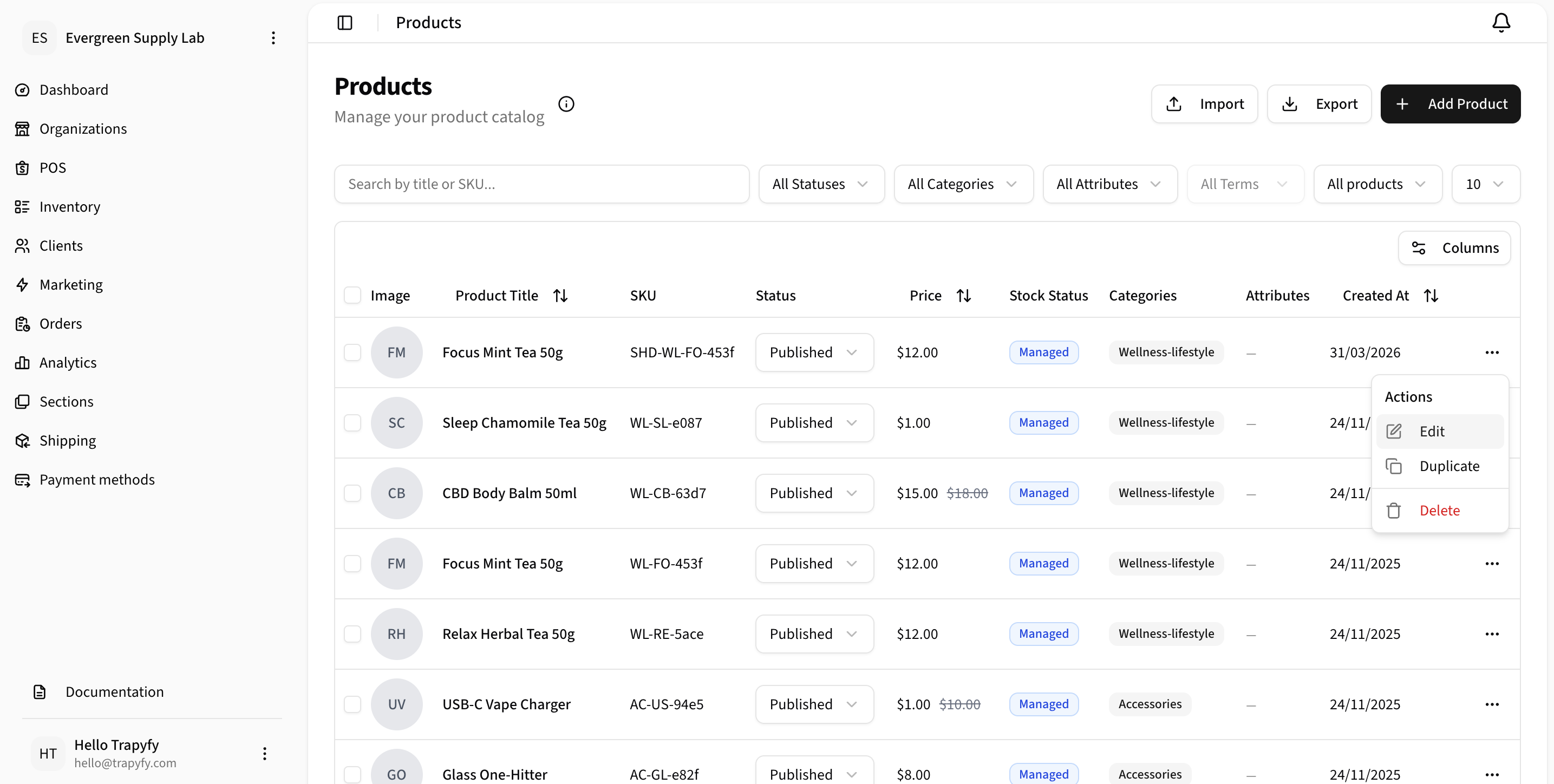
Task: Change CBD Body Balm Published status
Action: click(x=814, y=493)
